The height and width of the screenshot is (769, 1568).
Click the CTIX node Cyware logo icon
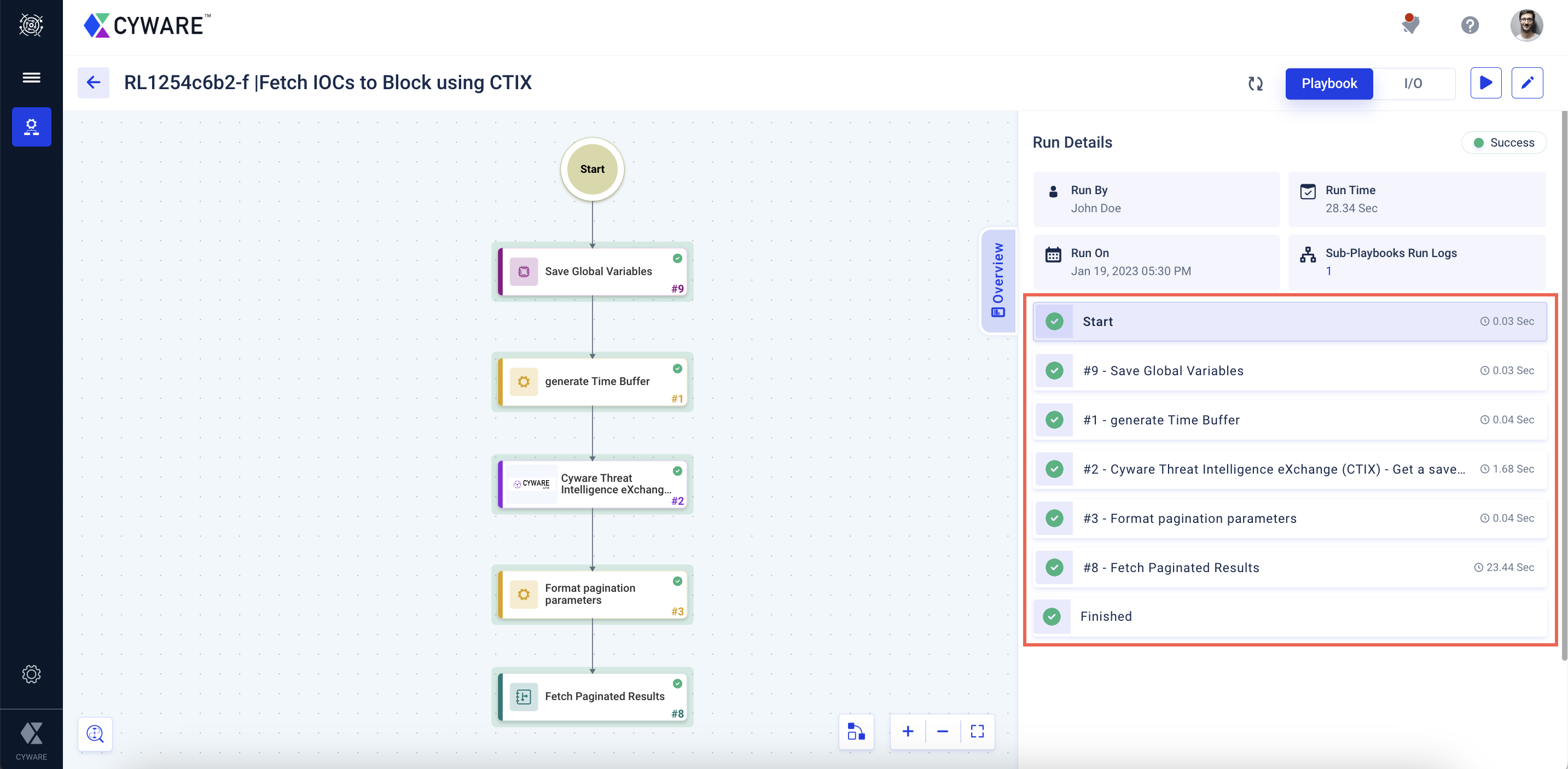pos(531,483)
